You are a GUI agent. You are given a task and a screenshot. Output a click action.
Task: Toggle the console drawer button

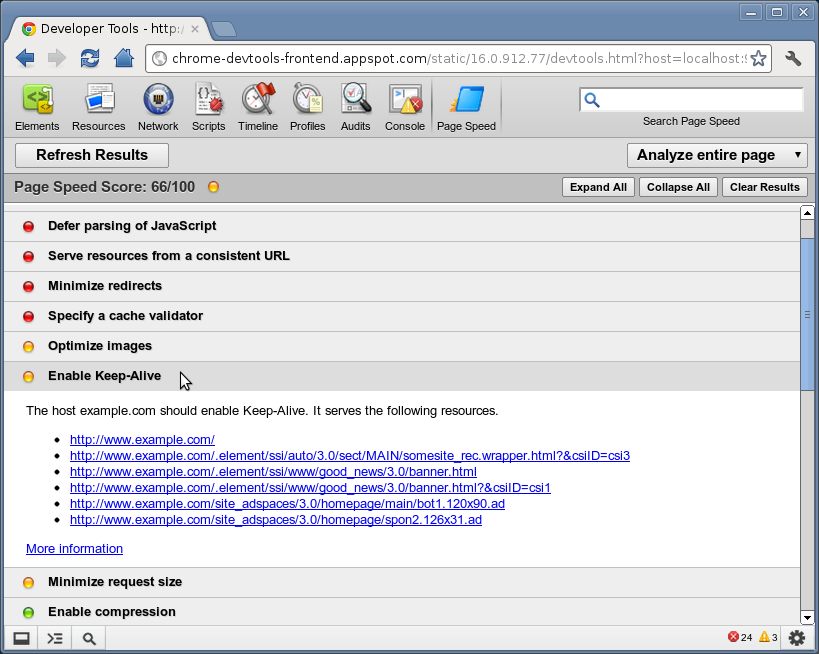55,638
